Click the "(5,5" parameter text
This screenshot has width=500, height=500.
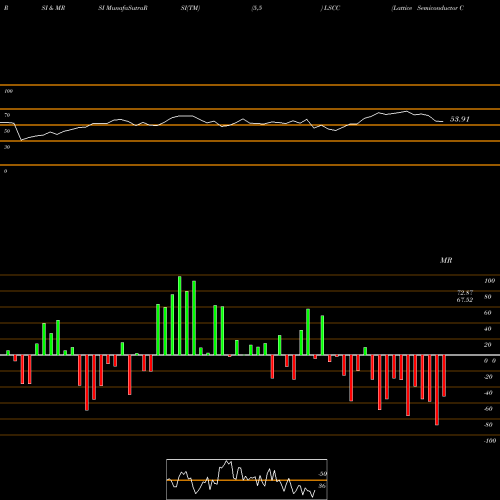(x=257, y=8)
